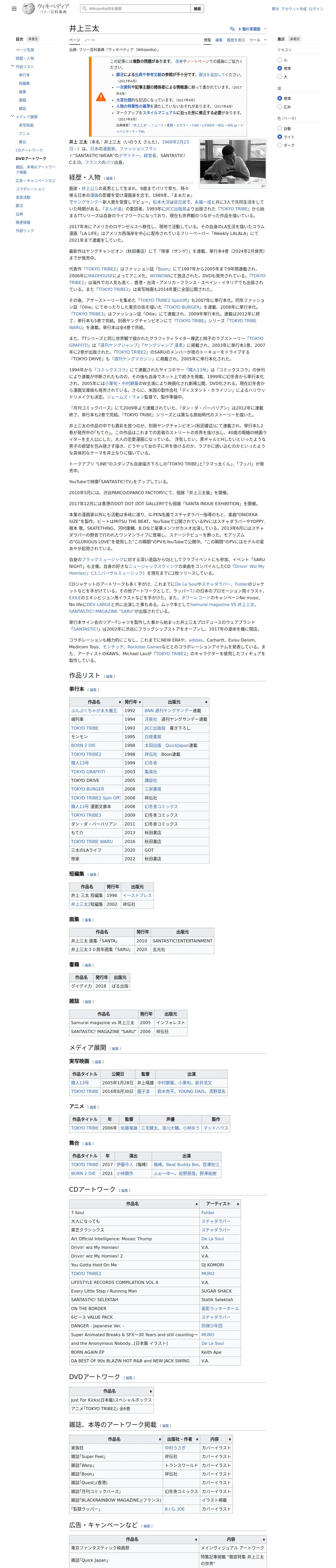Open イーストプレス link in 短編集 table

tap(137, 895)
